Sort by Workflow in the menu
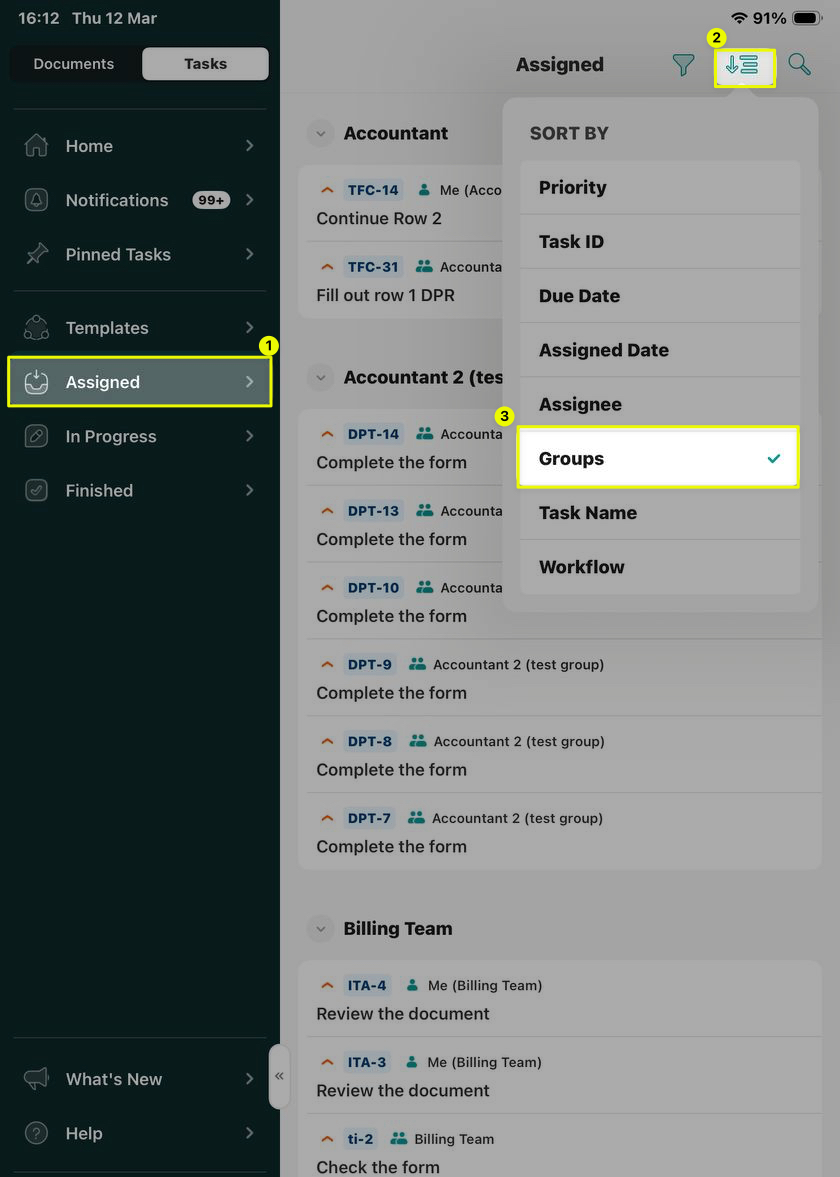 point(658,567)
